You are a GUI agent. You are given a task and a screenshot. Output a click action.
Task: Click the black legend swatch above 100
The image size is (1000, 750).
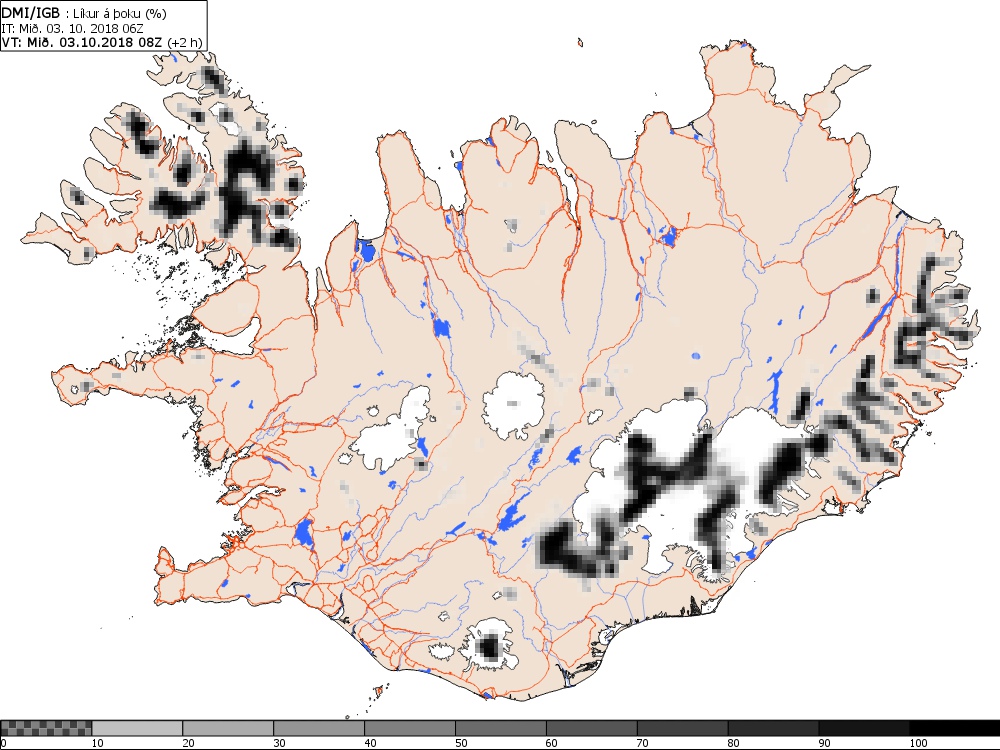[x=954, y=728]
